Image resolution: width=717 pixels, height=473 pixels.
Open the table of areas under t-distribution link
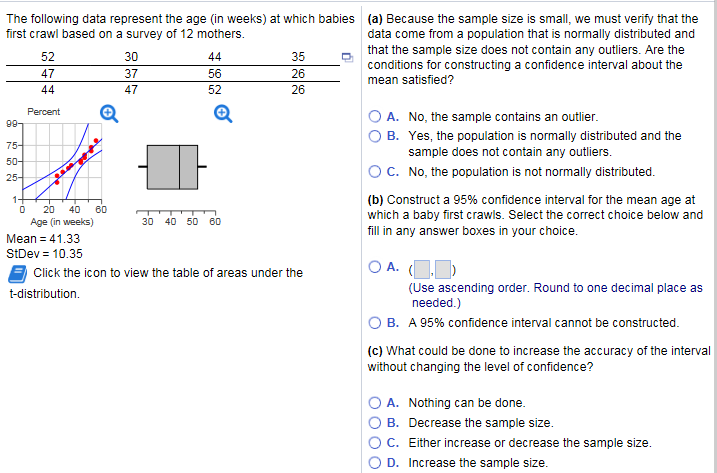click(168, 273)
